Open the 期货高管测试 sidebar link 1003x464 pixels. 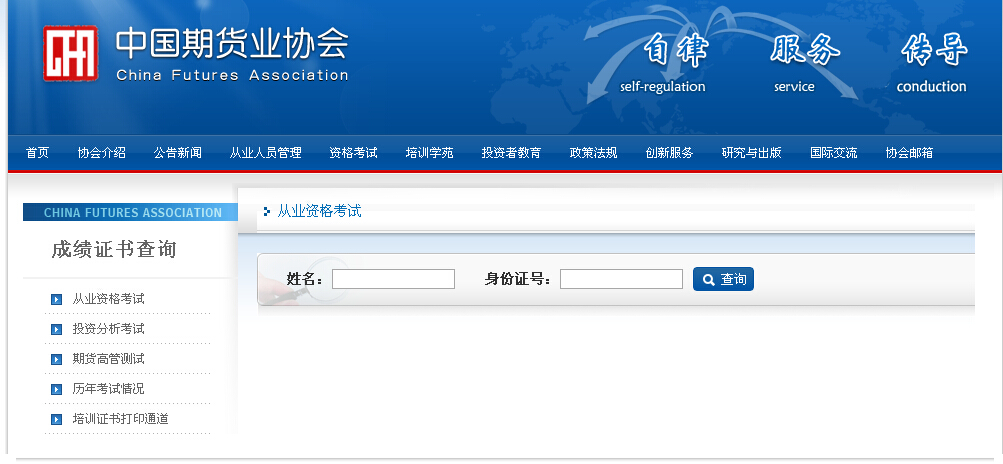108,359
